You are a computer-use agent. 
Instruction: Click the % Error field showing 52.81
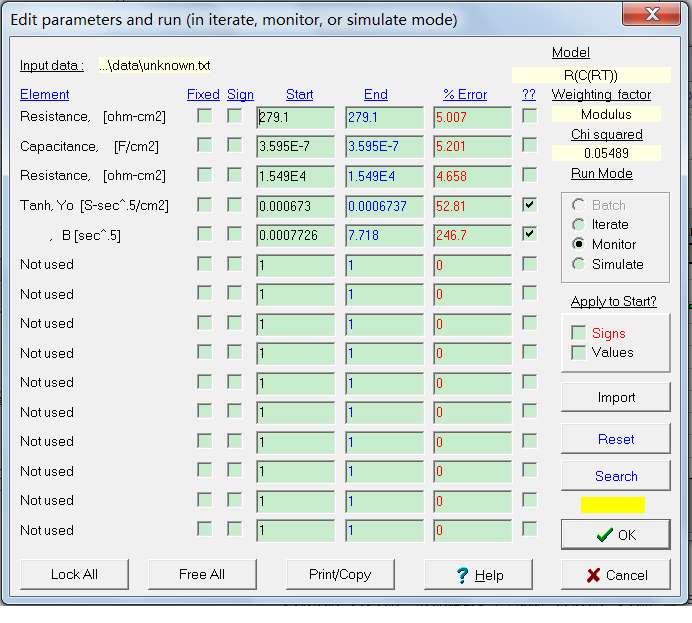472,206
